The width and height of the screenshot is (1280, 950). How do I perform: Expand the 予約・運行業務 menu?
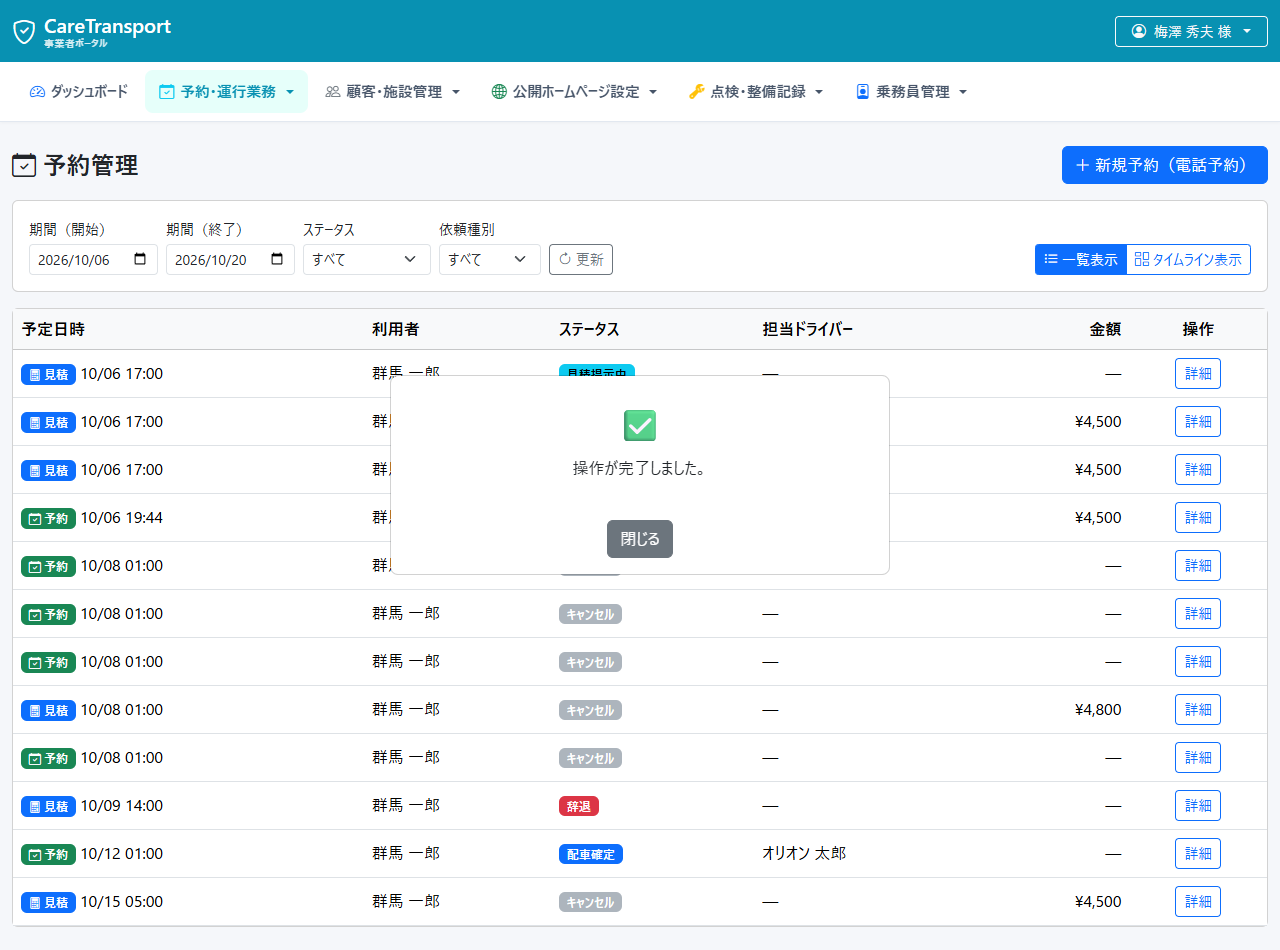[x=226, y=92]
